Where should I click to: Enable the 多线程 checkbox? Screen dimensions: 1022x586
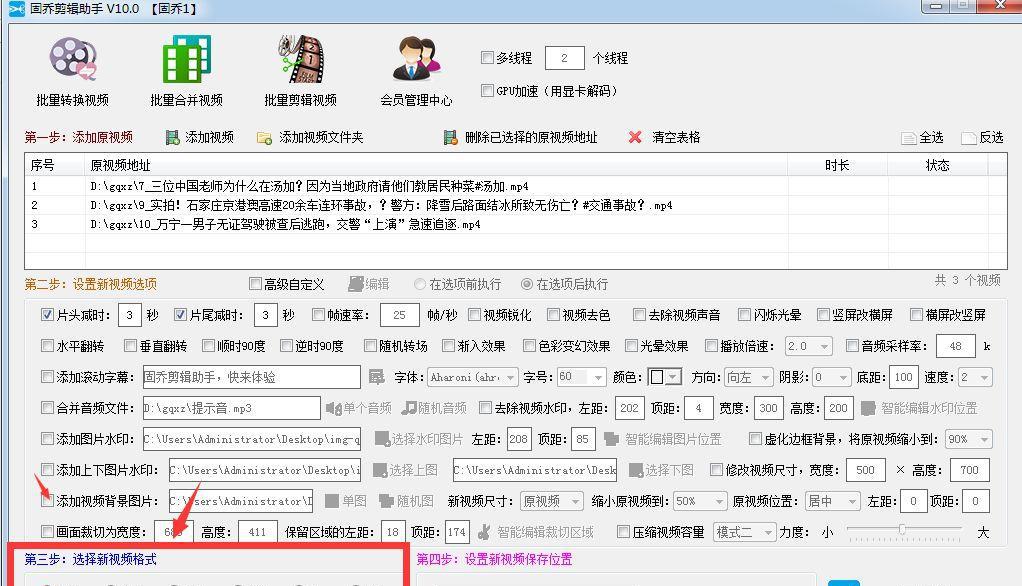(487, 57)
